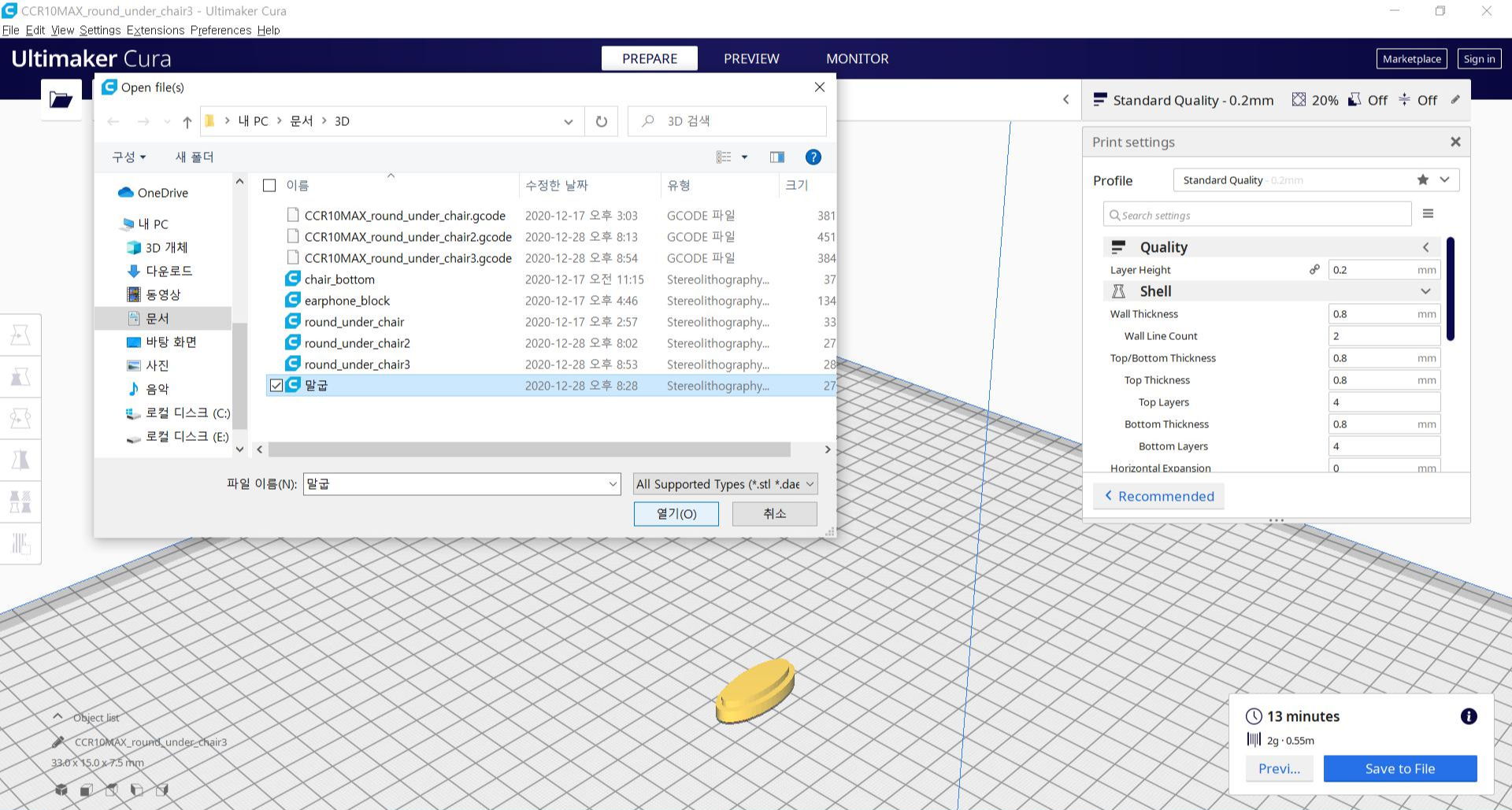Viewport: 1512px width, 810px height.
Task: Open the file type filter dropdown
Action: click(x=725, y=484)
